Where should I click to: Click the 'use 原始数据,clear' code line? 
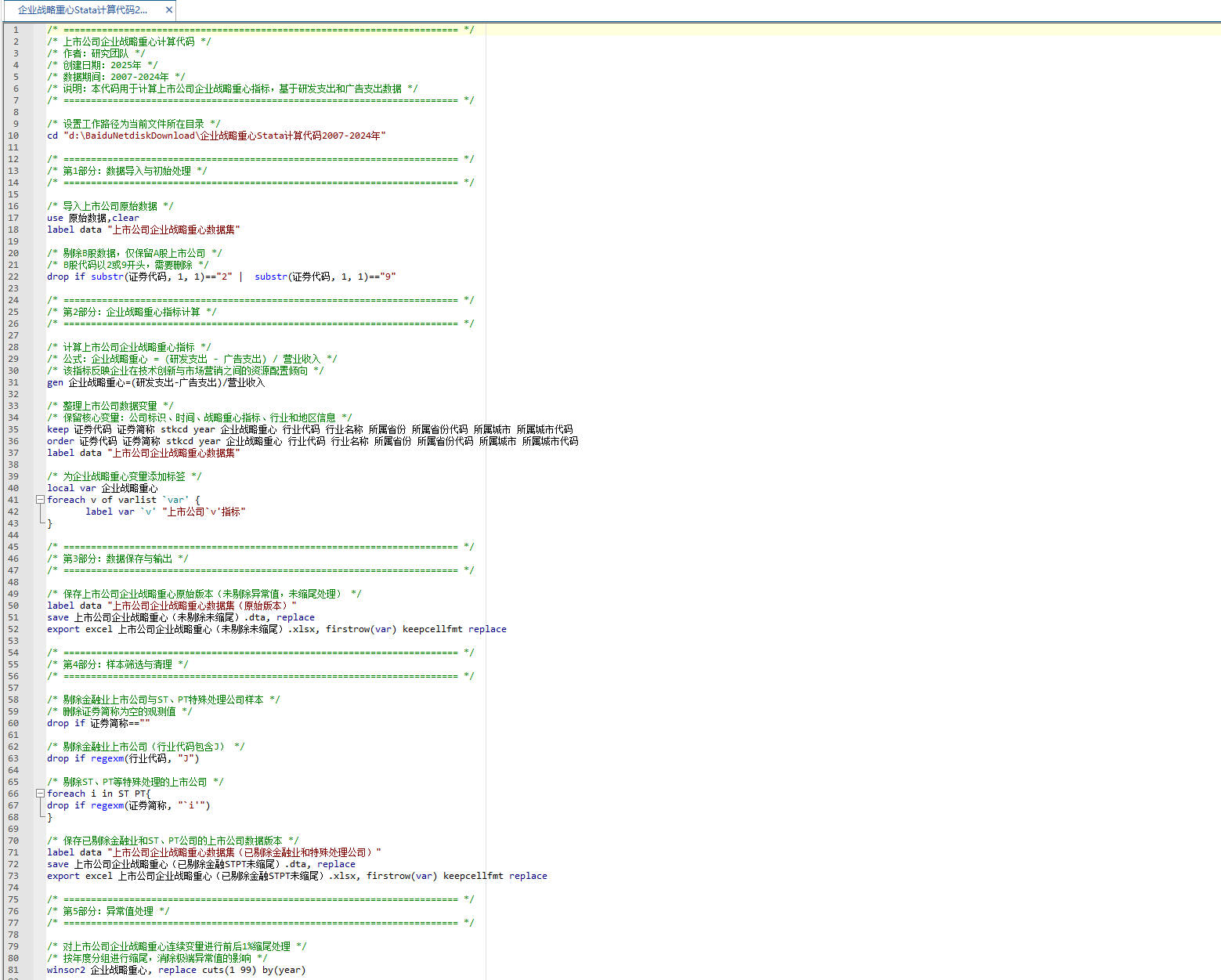pos(92,218)
